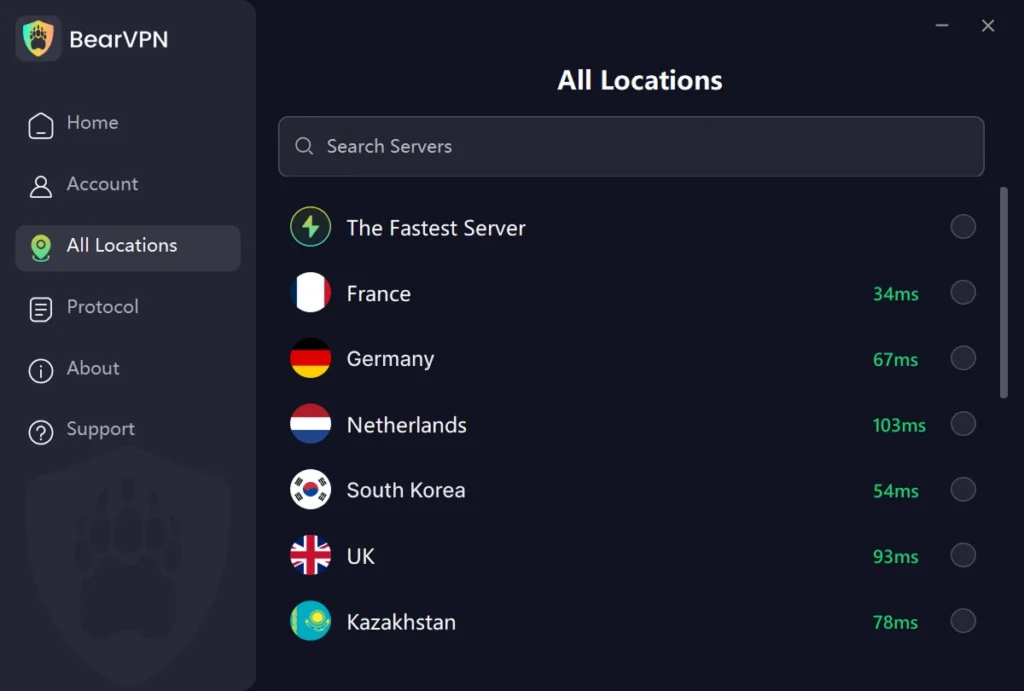The image size is (1024, 691).
Task: Click the Account person icon
Action: pyautogui.click(x=40, y=184)
